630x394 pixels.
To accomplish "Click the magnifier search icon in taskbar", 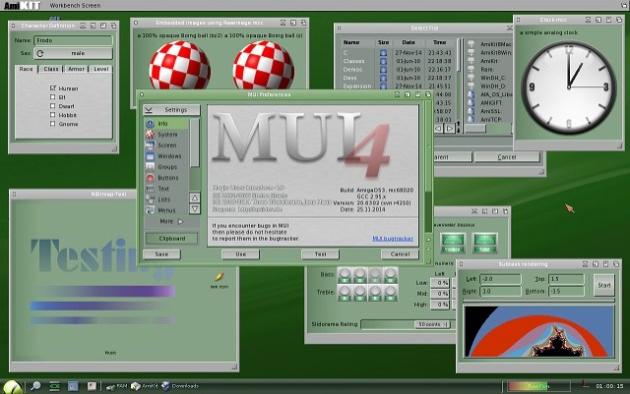I will click(35, 386).
